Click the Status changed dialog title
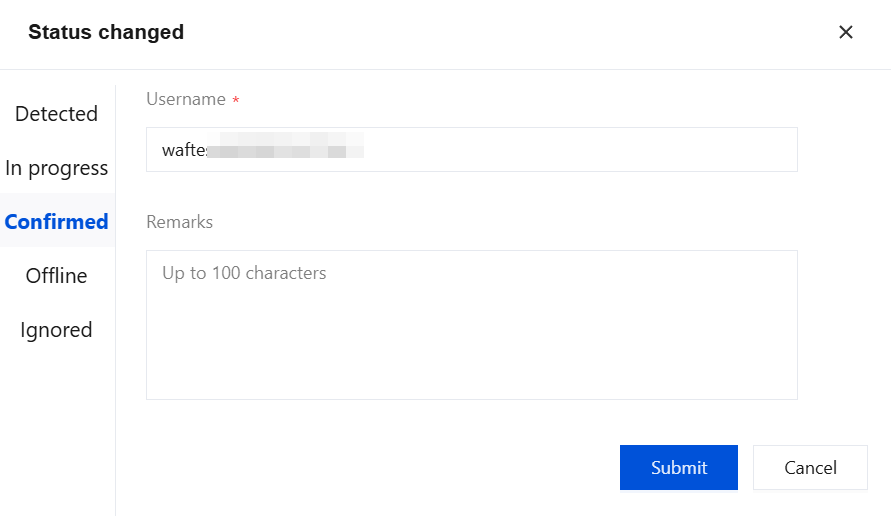 tap(106, 32)
